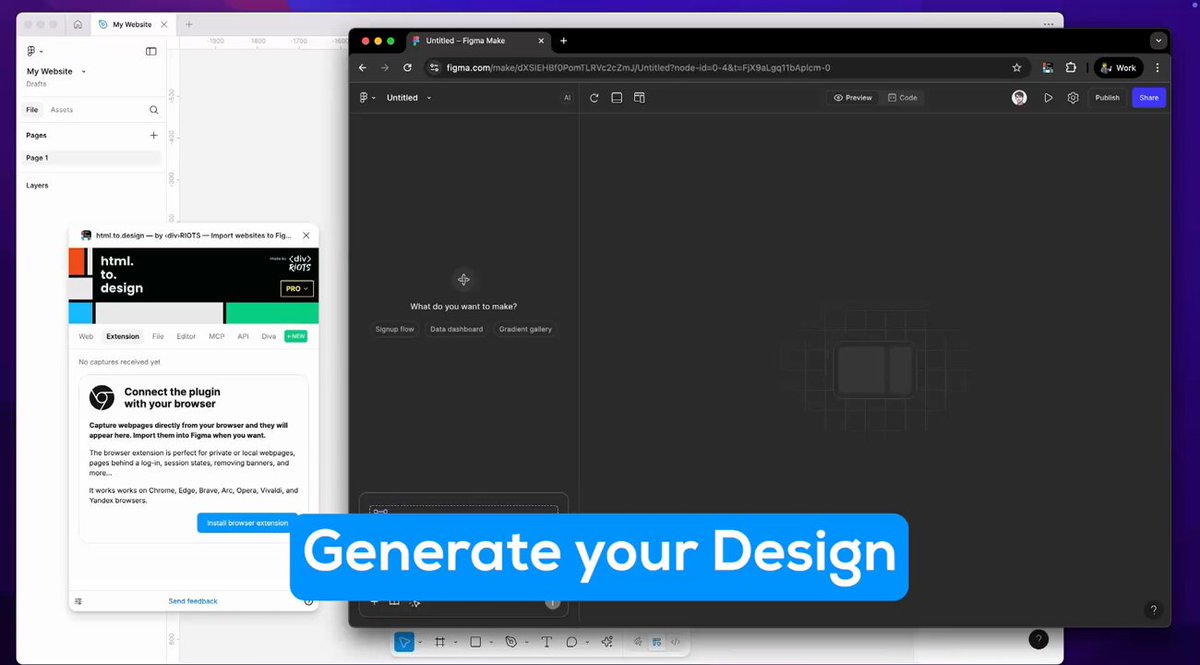This screenshot has width=1200, height=665.
Task: Click the user avatar in Figma Make
Action: (1019, 98)
